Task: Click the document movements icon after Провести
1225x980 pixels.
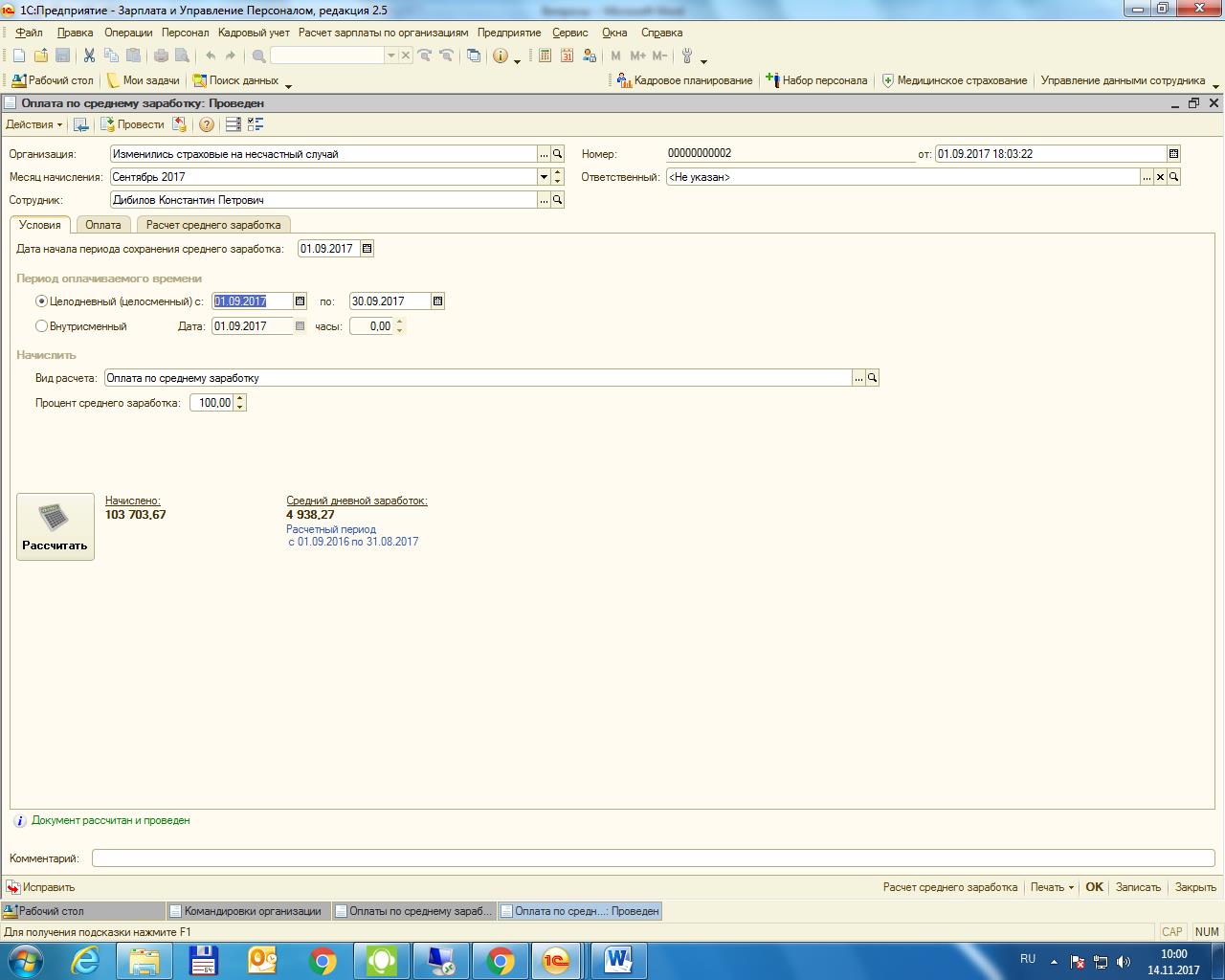Action: [179, 124]
